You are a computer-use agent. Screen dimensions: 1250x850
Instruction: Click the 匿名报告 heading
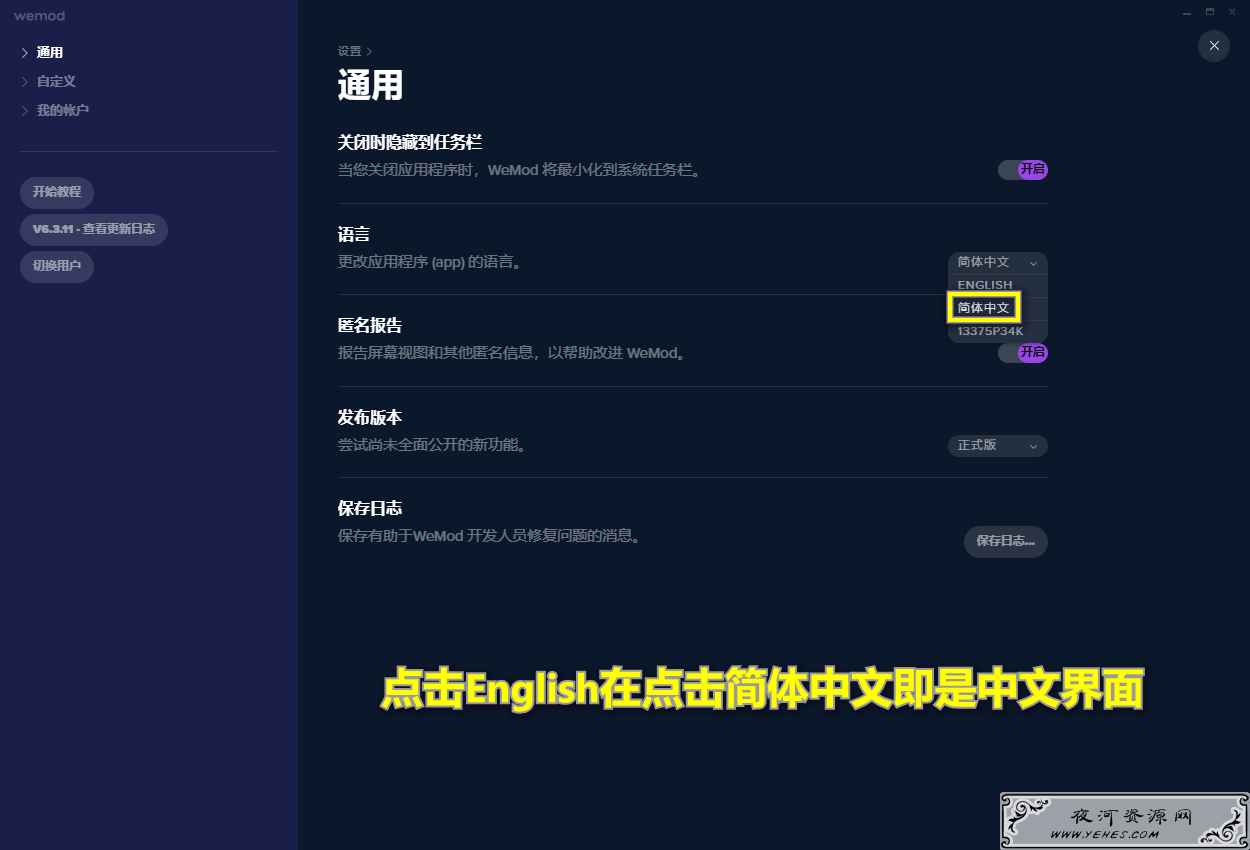[370, 326]
